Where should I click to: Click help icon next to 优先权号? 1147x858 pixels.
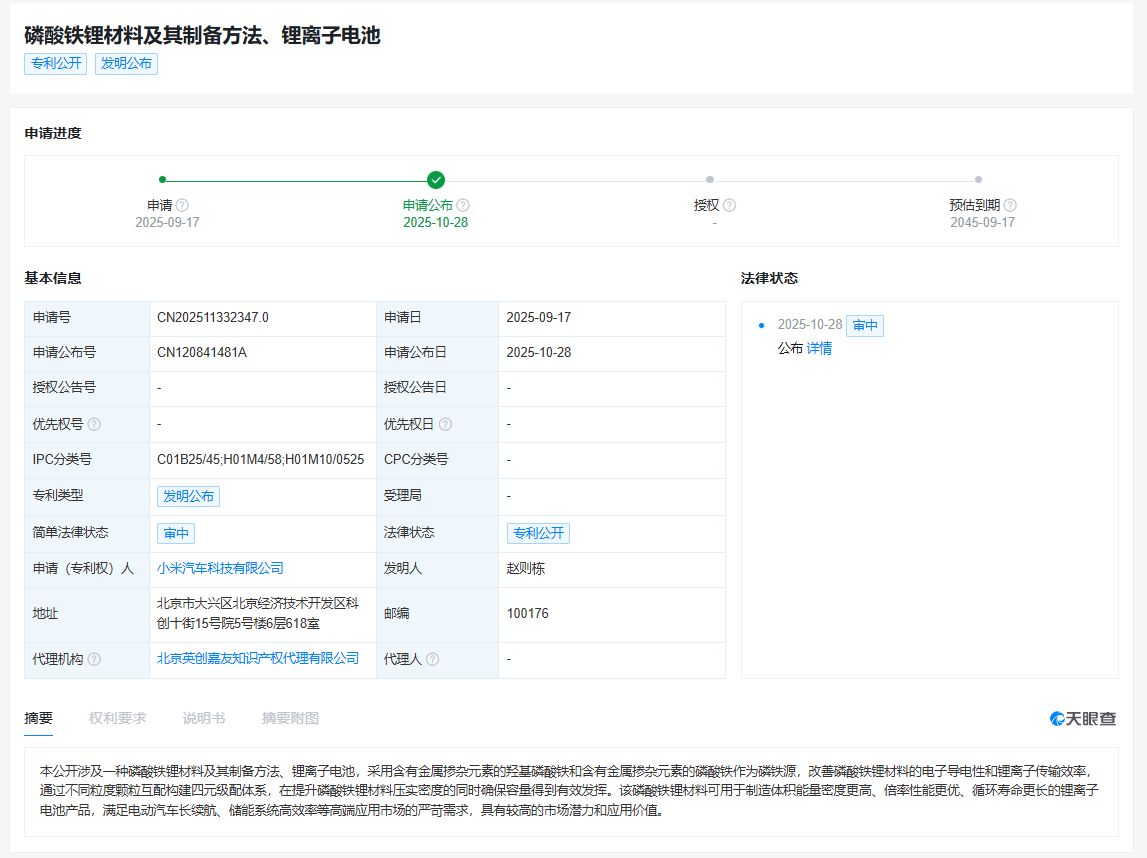pos(94,424)
